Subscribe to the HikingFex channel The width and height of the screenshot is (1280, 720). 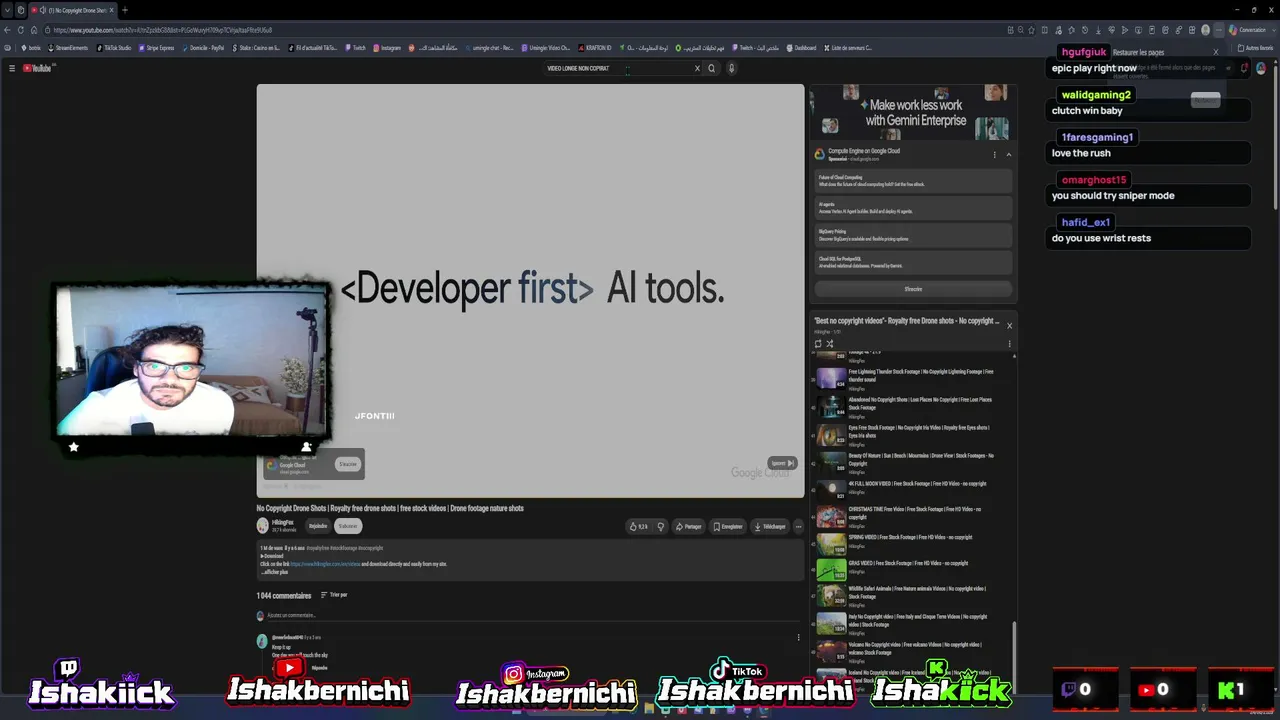348,526
